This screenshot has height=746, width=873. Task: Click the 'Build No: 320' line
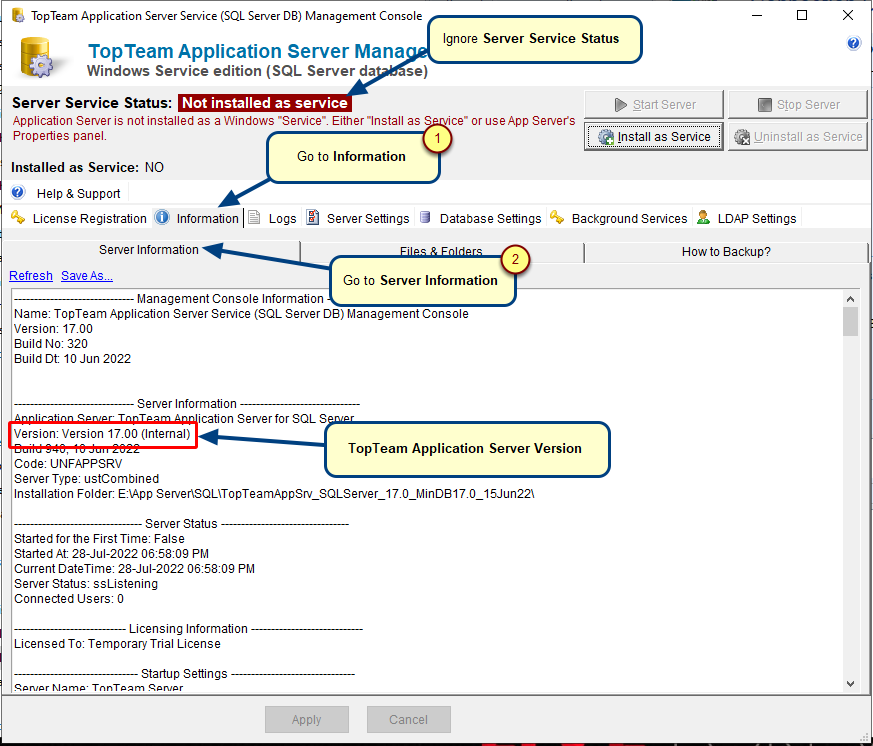tap(51, 344)
